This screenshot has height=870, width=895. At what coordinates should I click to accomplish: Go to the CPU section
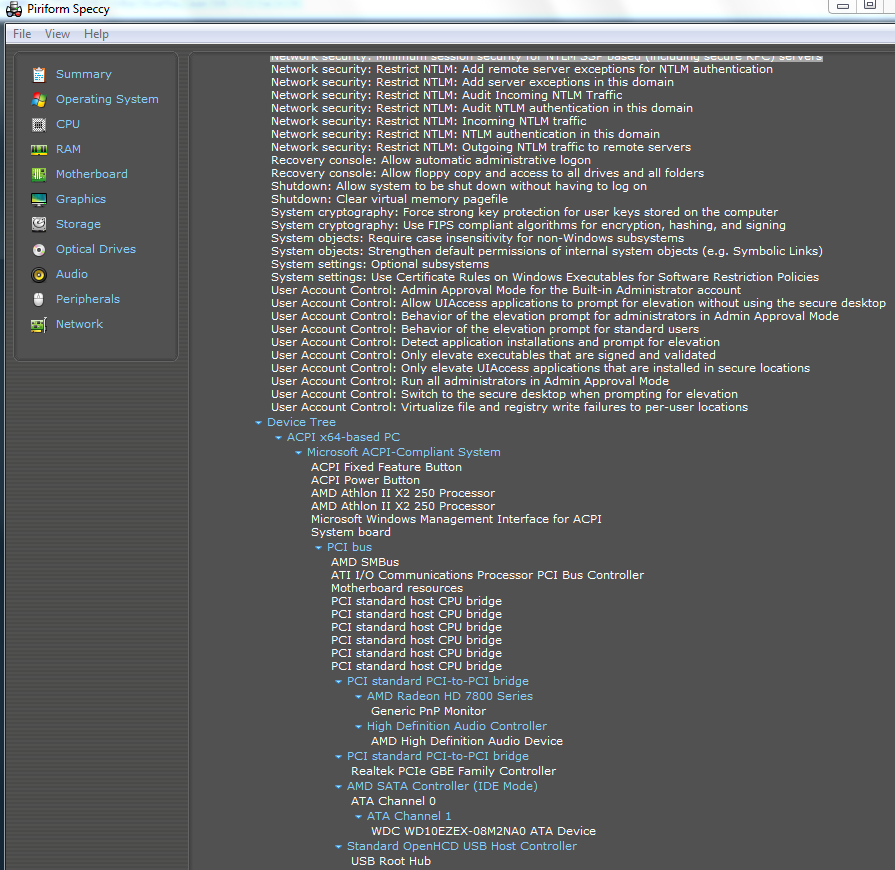pyautogui.click(x=67, y=124)
